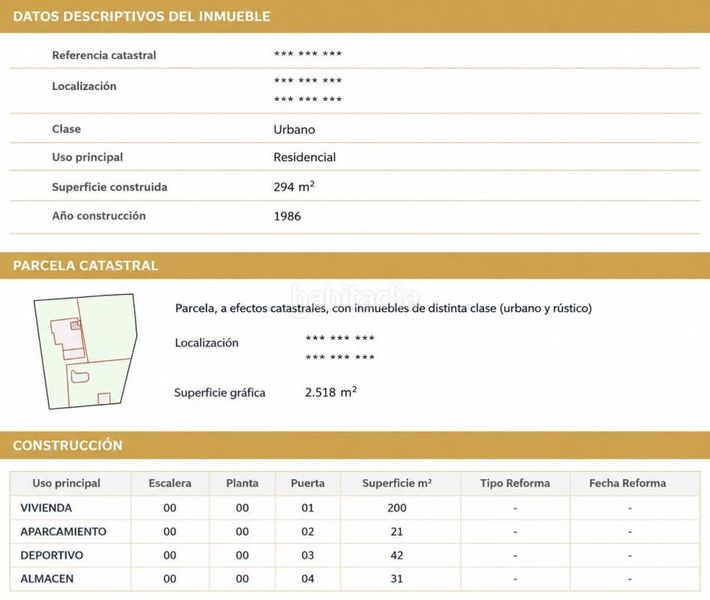Click the 'Superficie construida' label
Screen dimensions: 710x600
tap(110, 187)
